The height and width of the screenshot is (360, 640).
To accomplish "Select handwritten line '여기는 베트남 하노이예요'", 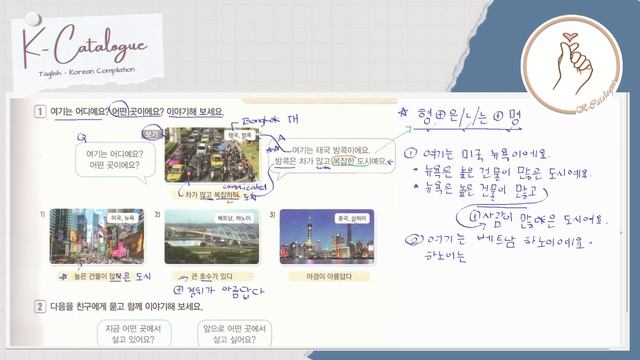I will (x=499, y=241).
